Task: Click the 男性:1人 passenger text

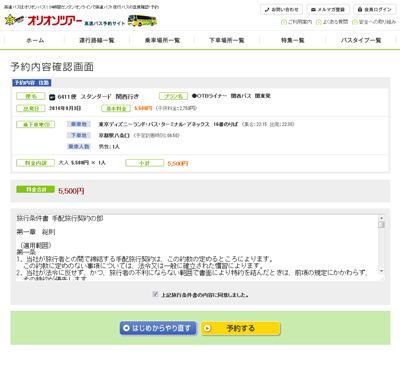Action: tap(109, 147)
